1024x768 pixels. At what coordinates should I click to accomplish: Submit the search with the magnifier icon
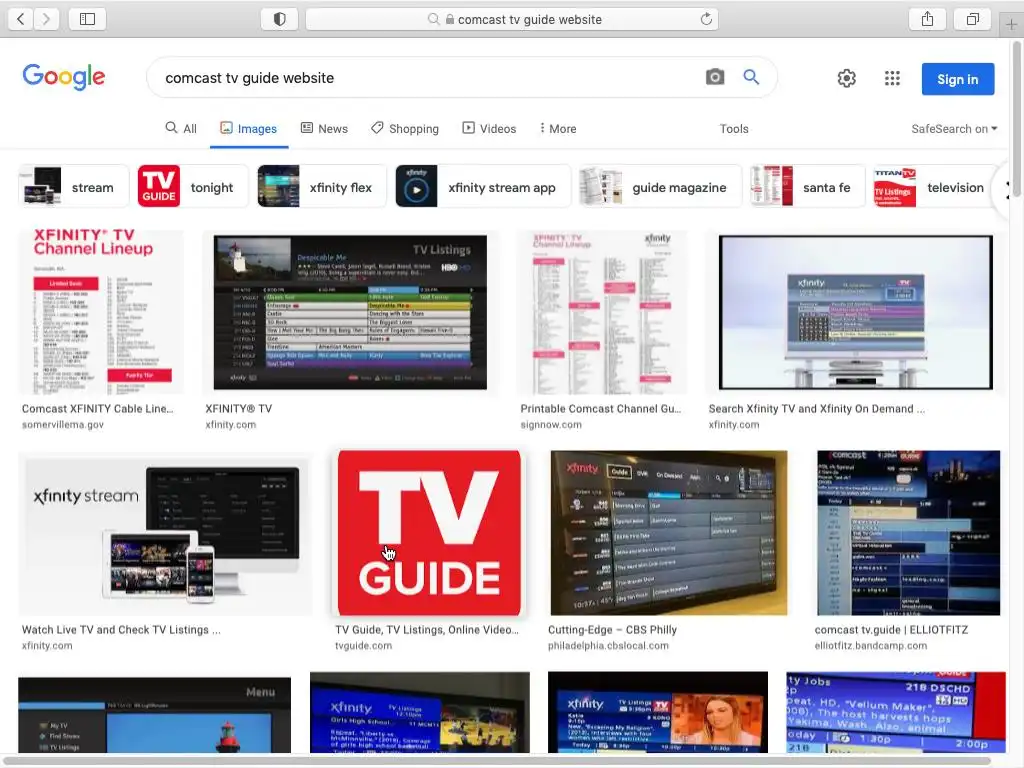[751, 77]
